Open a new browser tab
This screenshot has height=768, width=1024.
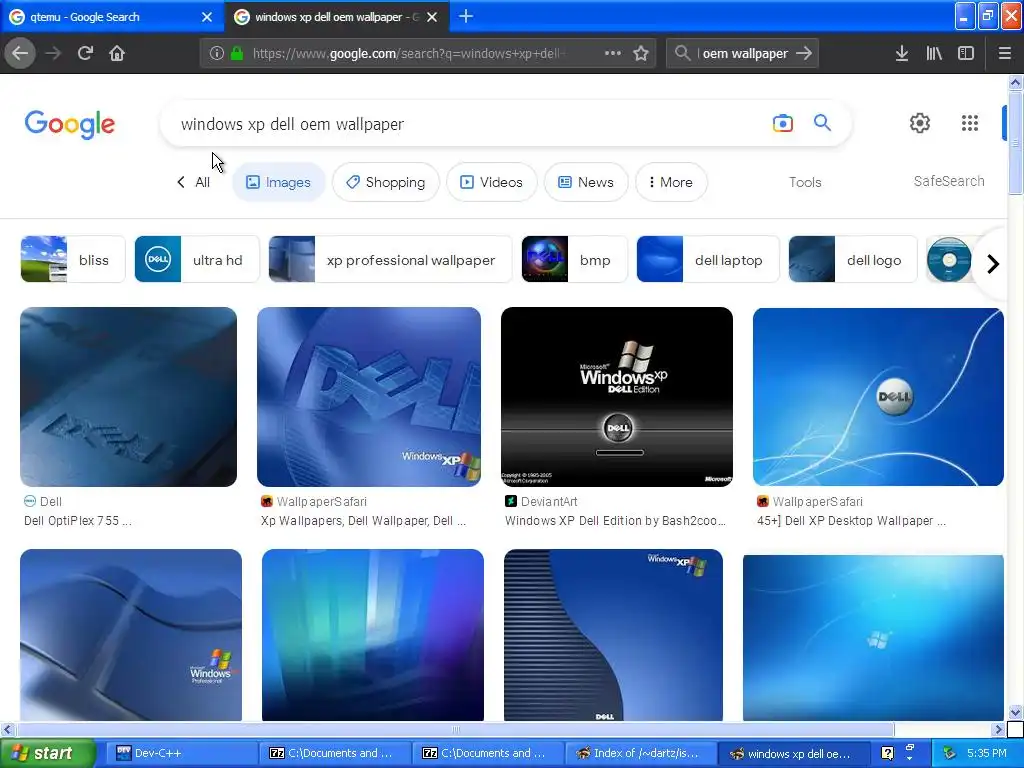(x=466, y=16)
